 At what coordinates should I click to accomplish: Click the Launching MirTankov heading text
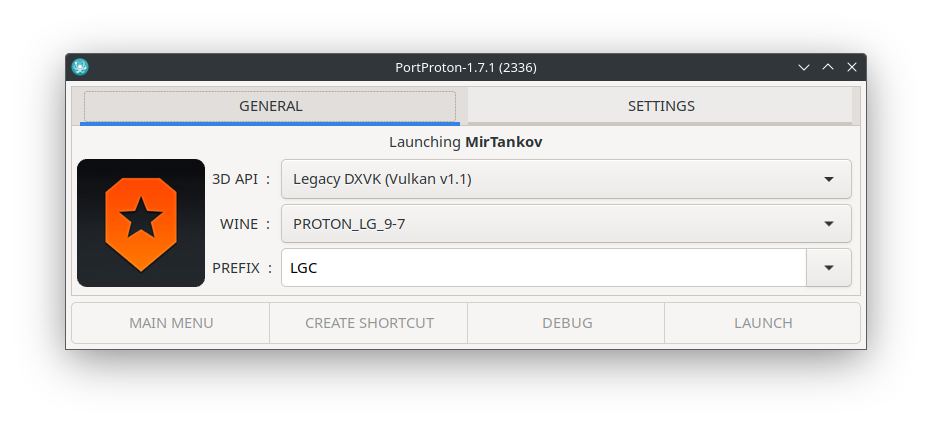[x=465, y=142]
